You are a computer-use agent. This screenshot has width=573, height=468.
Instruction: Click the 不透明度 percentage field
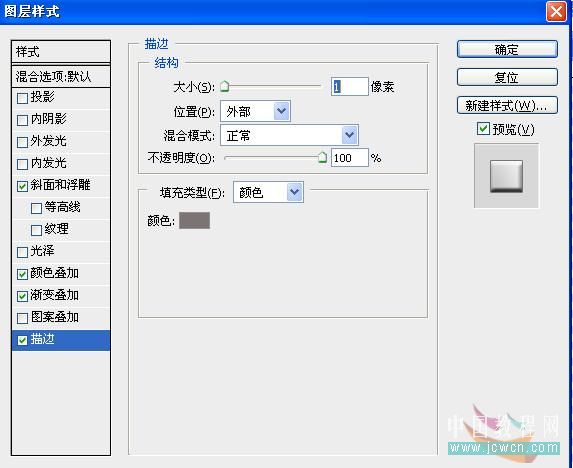349,157
